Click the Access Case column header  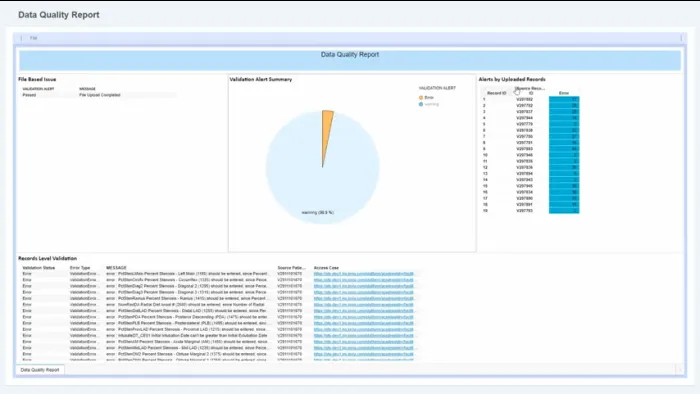(x=326, y=268)
